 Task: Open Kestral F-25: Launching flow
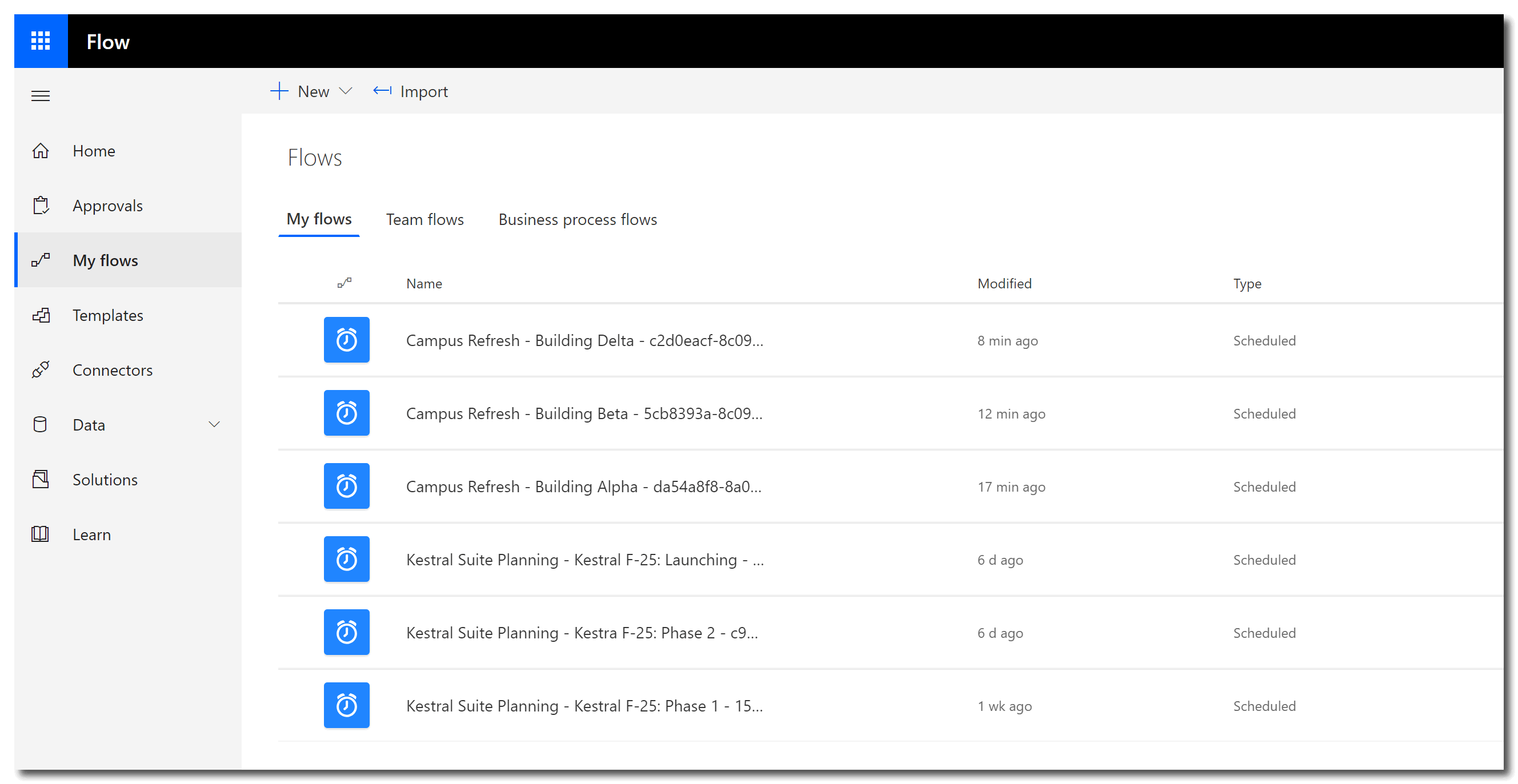click(585, 560)
